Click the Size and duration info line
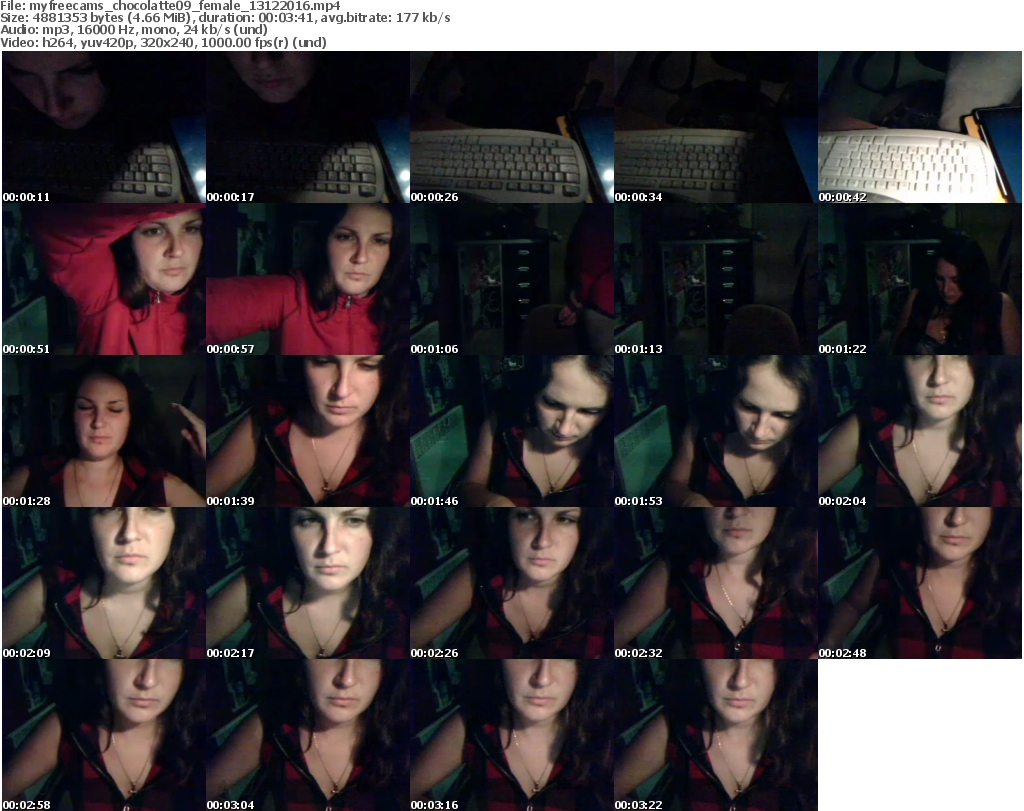 [x=225, y=18]
